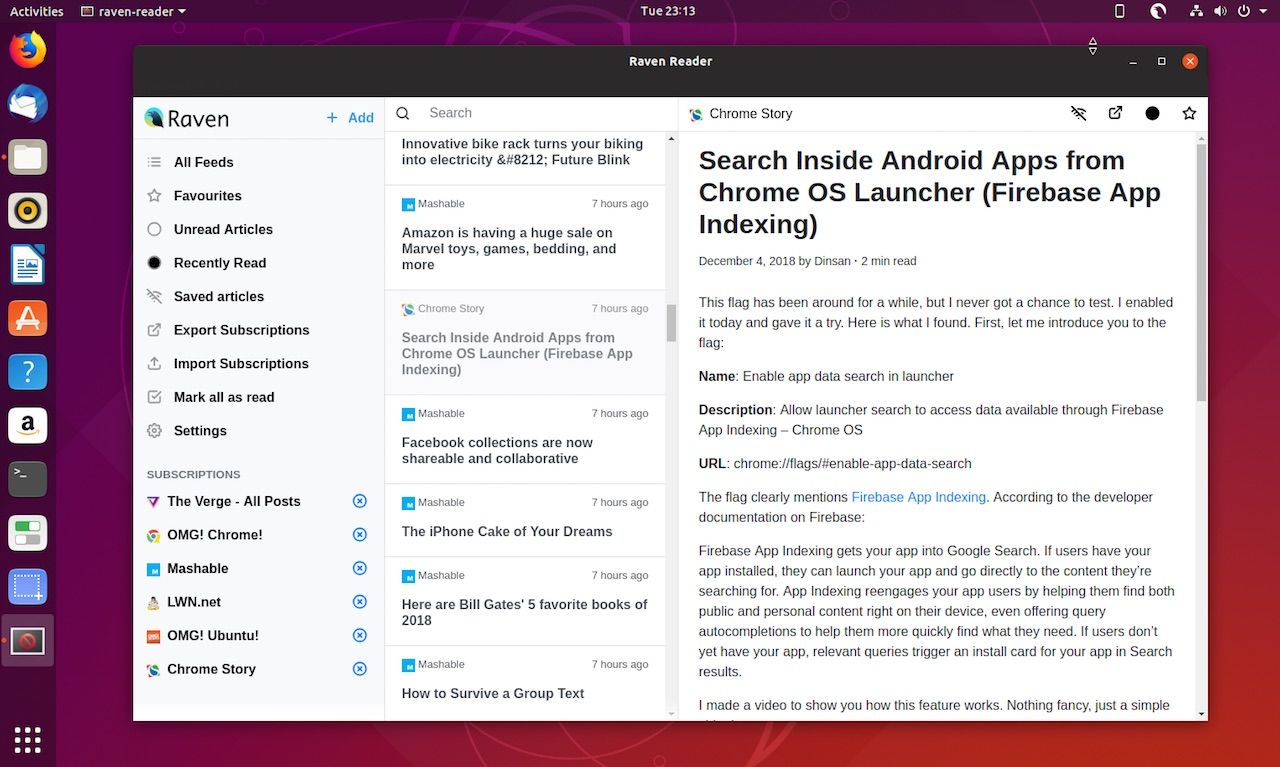Remove OMG! Ubuntu! subscription with x icon
The height and width of the screenshot is (767, 1280).
[x=360, y=635]
